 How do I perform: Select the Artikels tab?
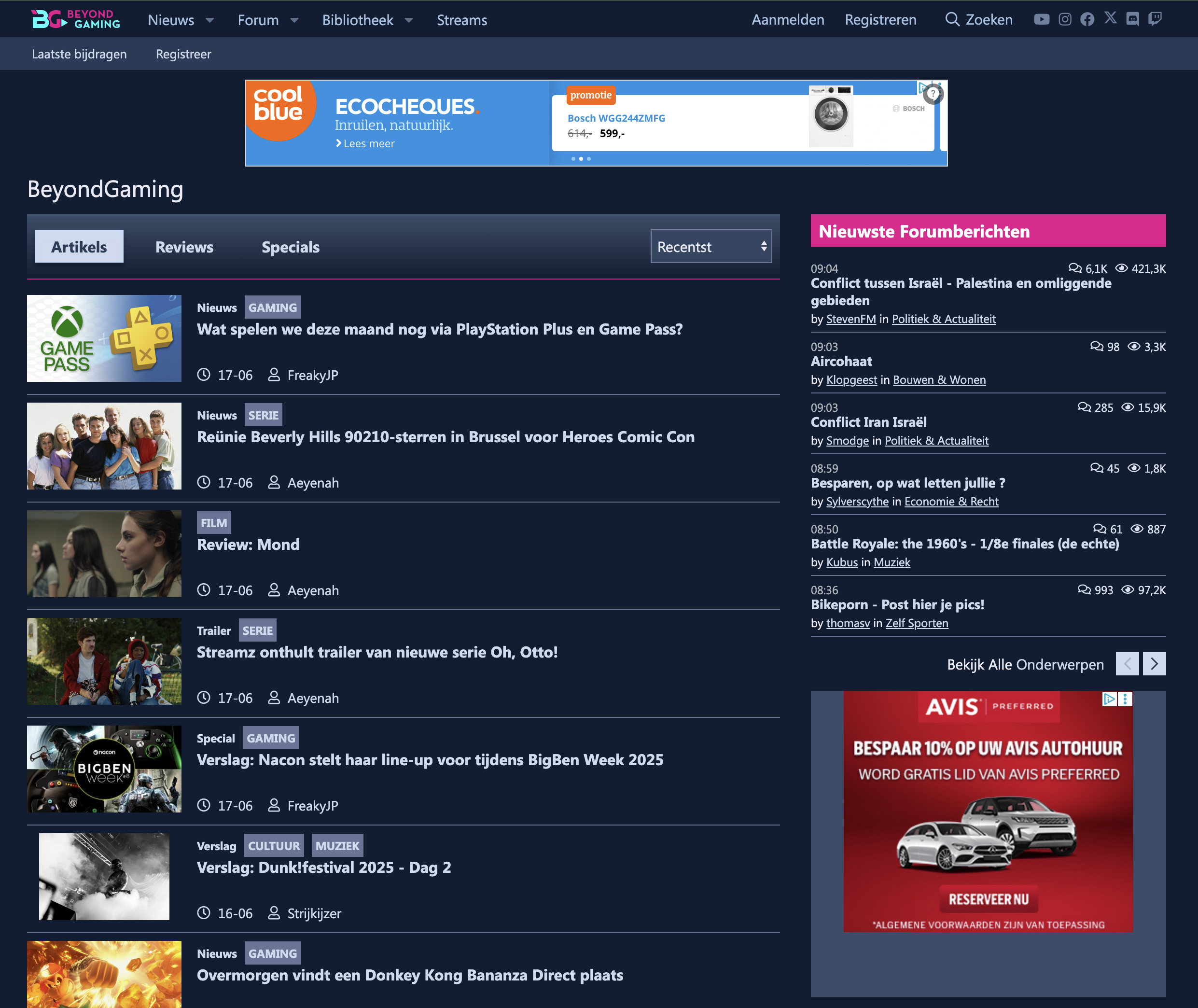click(79, 246)
